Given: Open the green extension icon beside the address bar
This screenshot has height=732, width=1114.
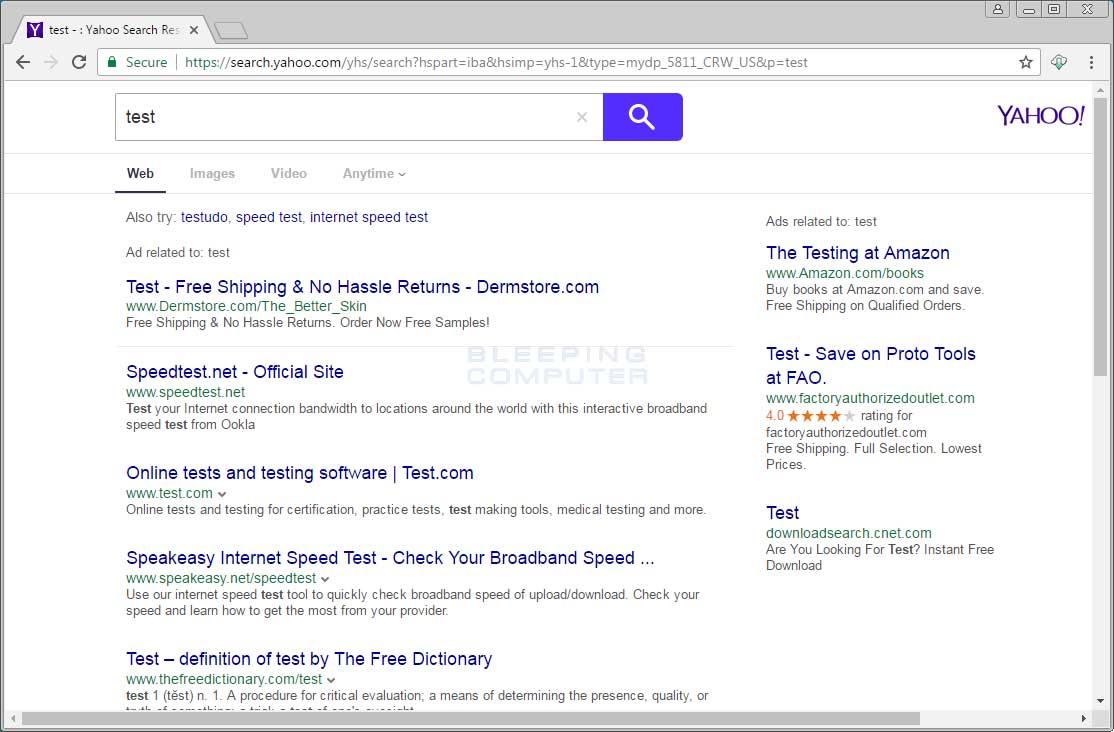Looking at the screenshot, I should pos(1059,63).
